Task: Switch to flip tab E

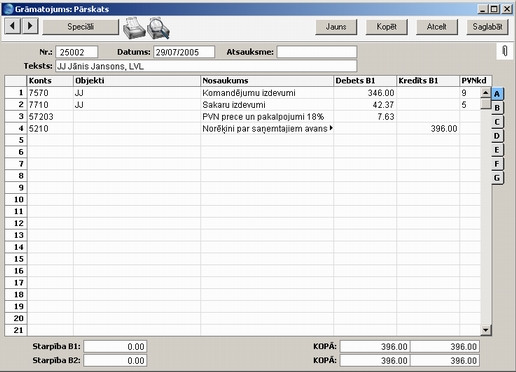Action: (497, 150)
